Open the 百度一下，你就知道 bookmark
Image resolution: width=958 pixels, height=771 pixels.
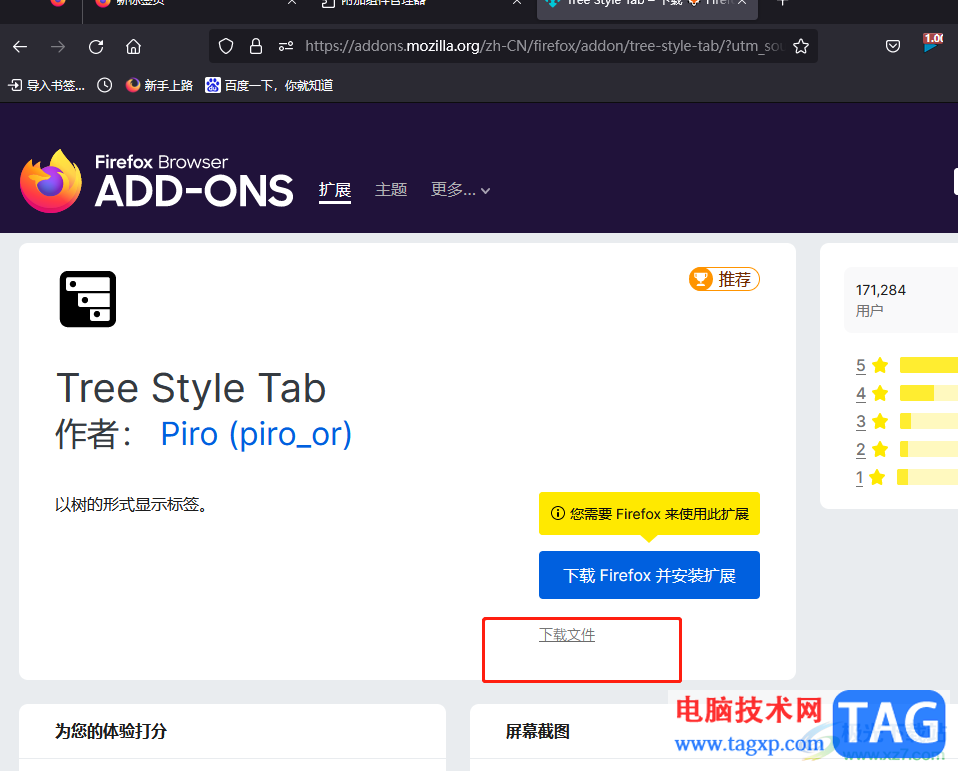pos(269,86)
